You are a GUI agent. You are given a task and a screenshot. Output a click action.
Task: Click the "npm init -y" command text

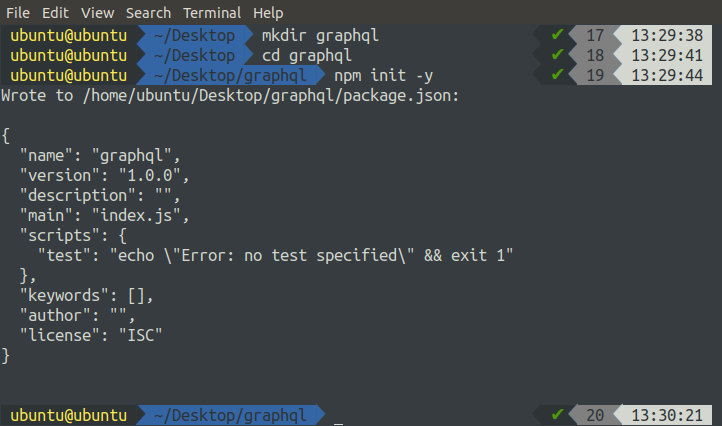(x=384, y=75)
